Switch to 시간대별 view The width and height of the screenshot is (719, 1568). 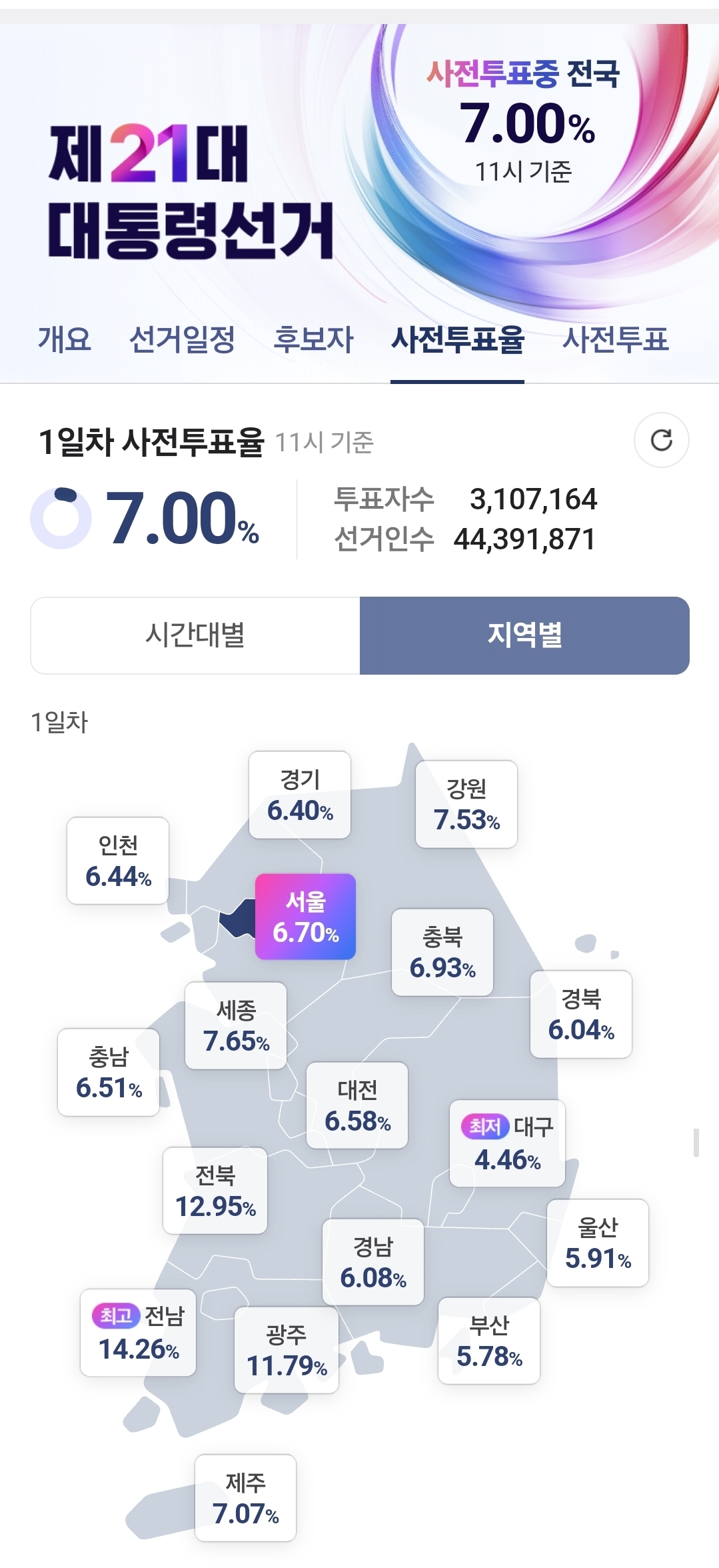click(195, 635)
